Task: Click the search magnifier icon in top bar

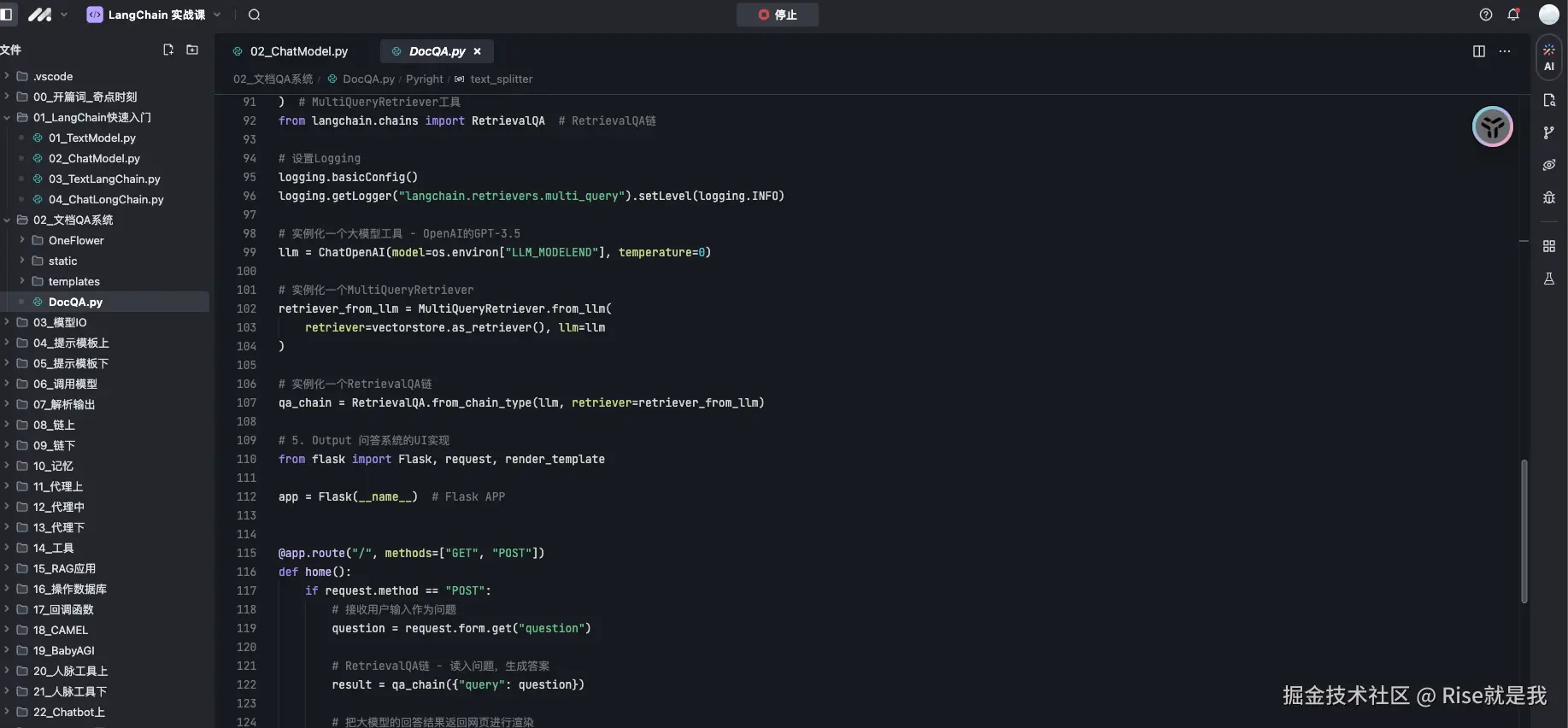Action: (x=254, y=15)
